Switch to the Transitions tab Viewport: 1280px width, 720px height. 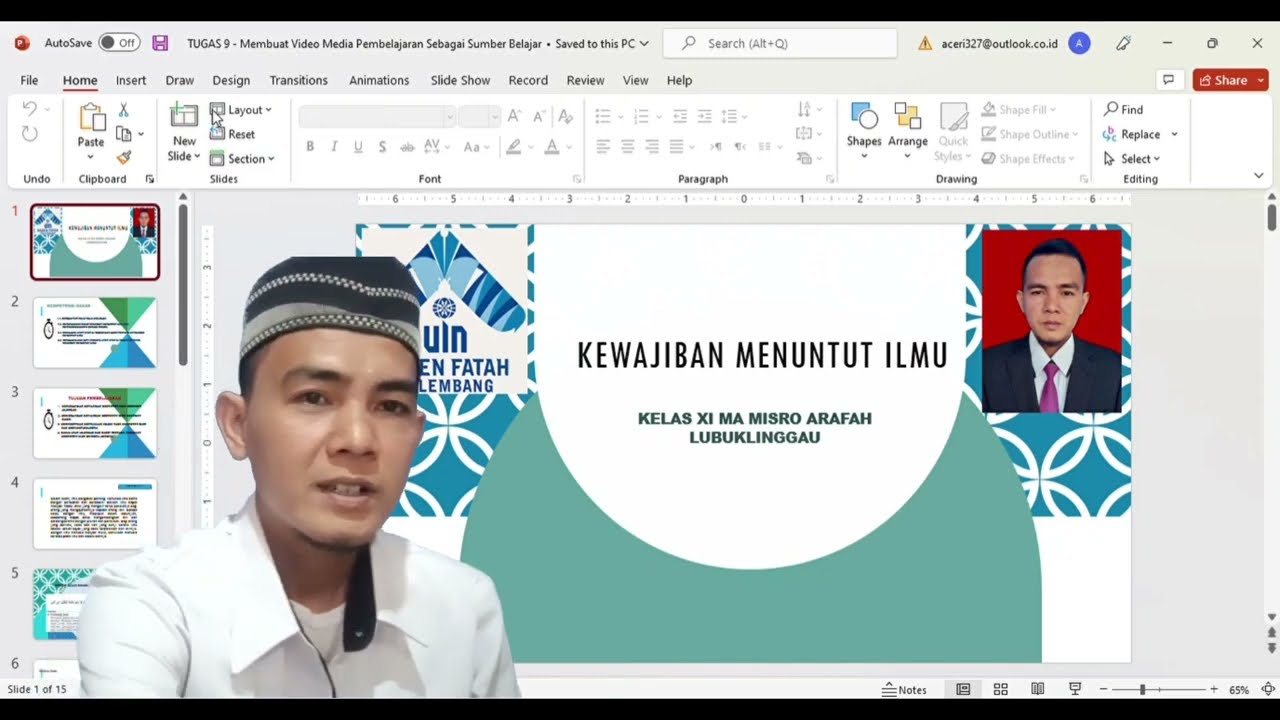pos(298,80)
